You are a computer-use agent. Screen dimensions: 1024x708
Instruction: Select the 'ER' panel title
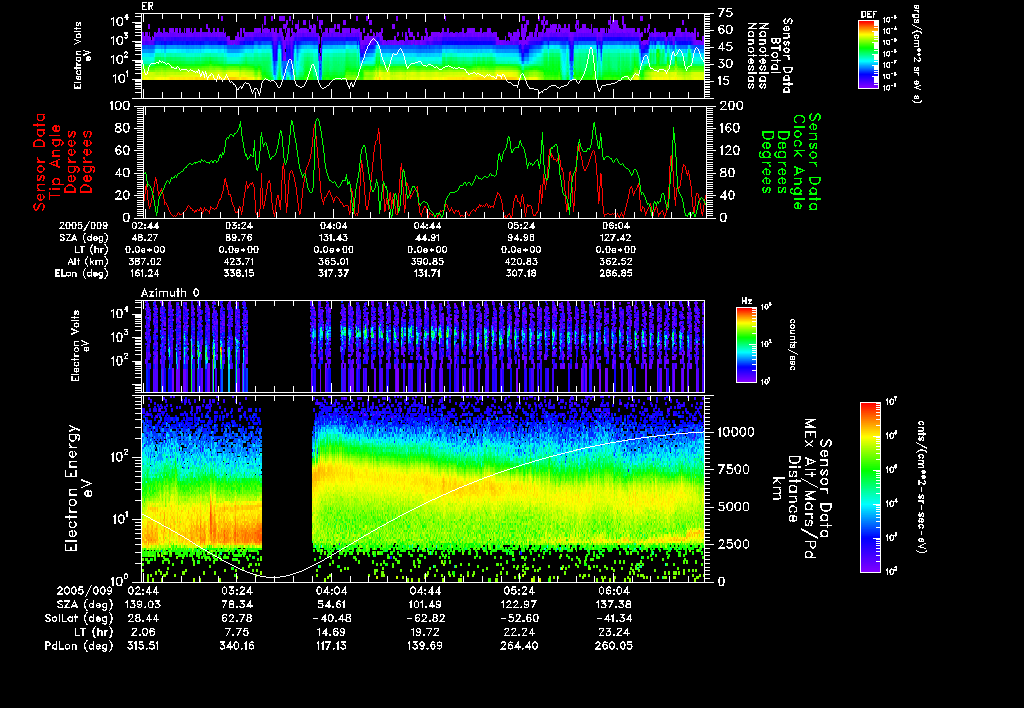(x=146, y=7)
